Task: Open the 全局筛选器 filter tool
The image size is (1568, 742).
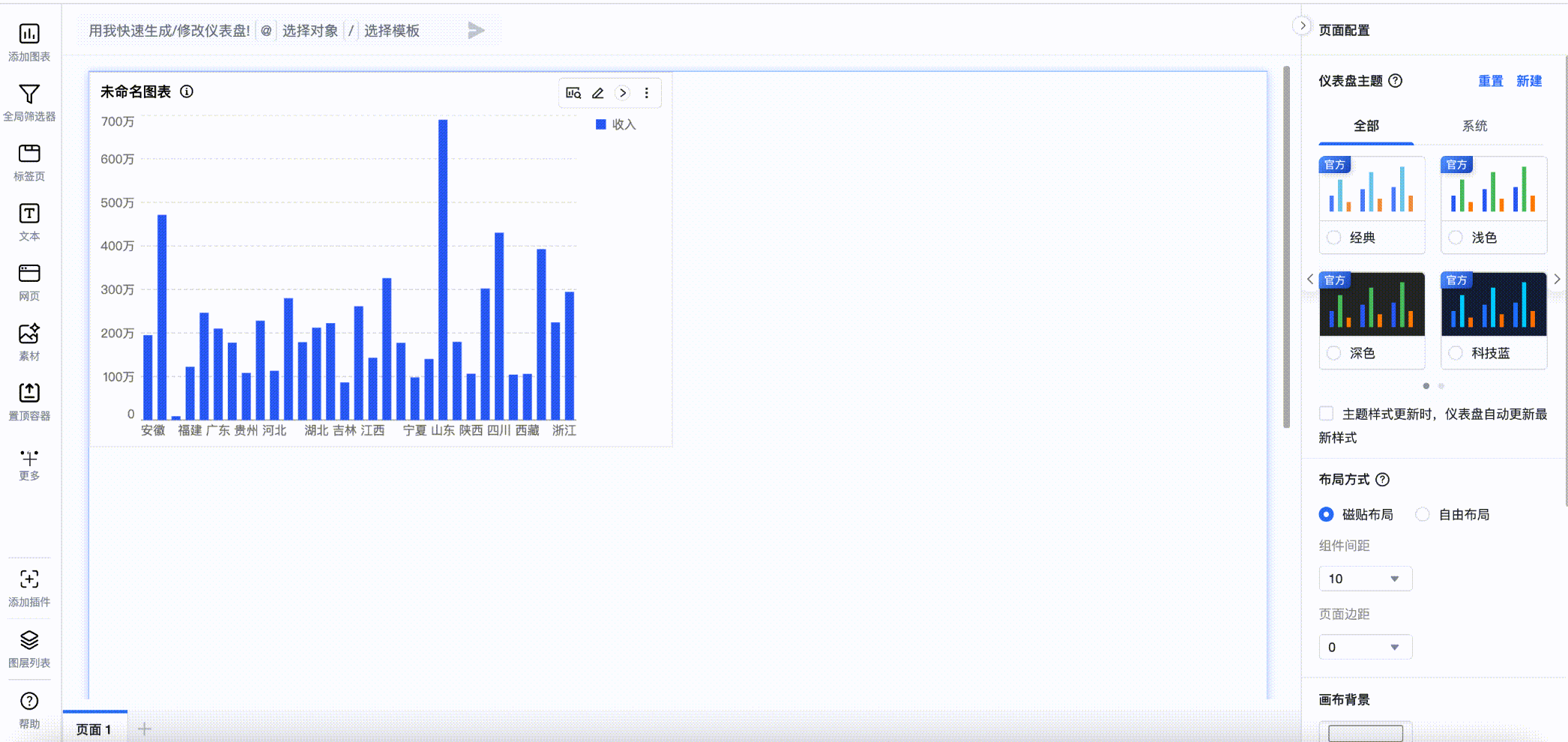Action: click(x=29, y=94)
